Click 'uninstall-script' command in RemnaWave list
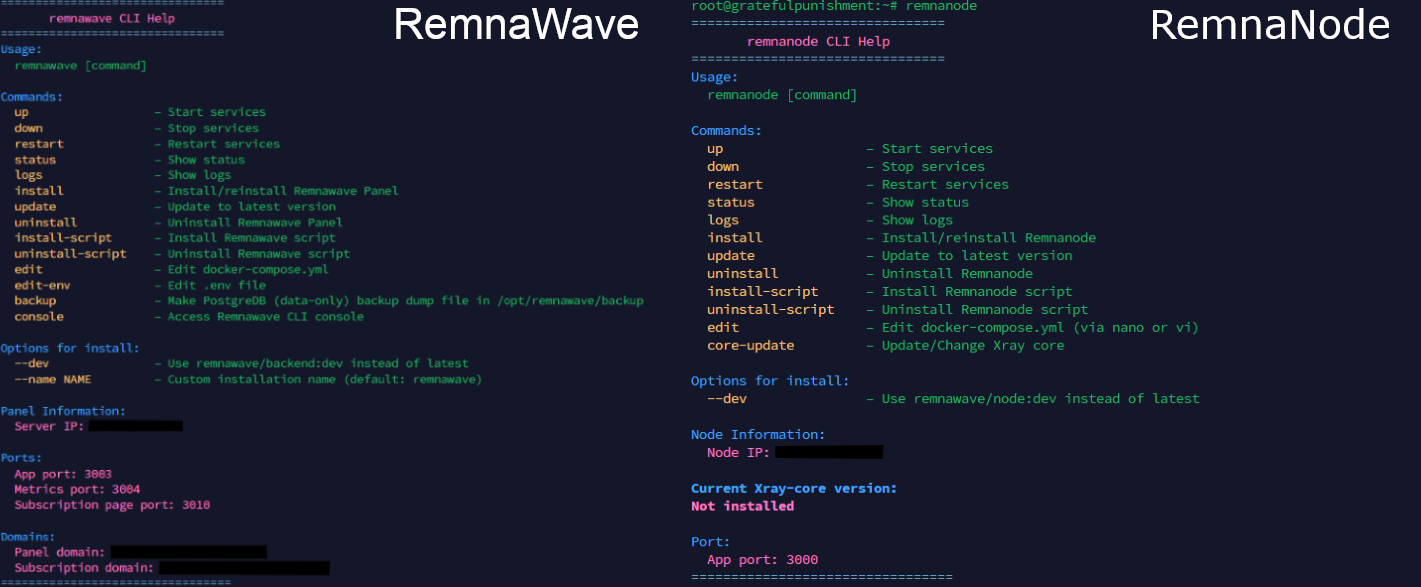 coord(70,254)
